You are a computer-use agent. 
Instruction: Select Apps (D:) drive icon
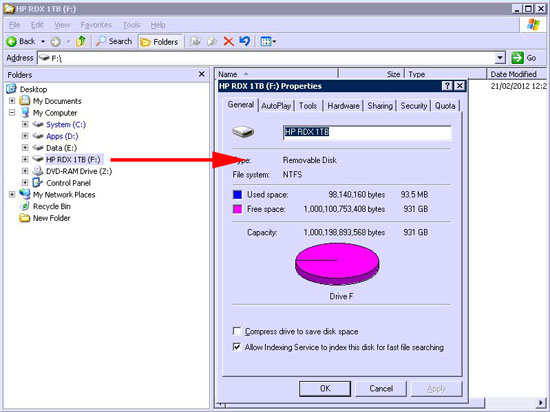click(x=38, y=136)
